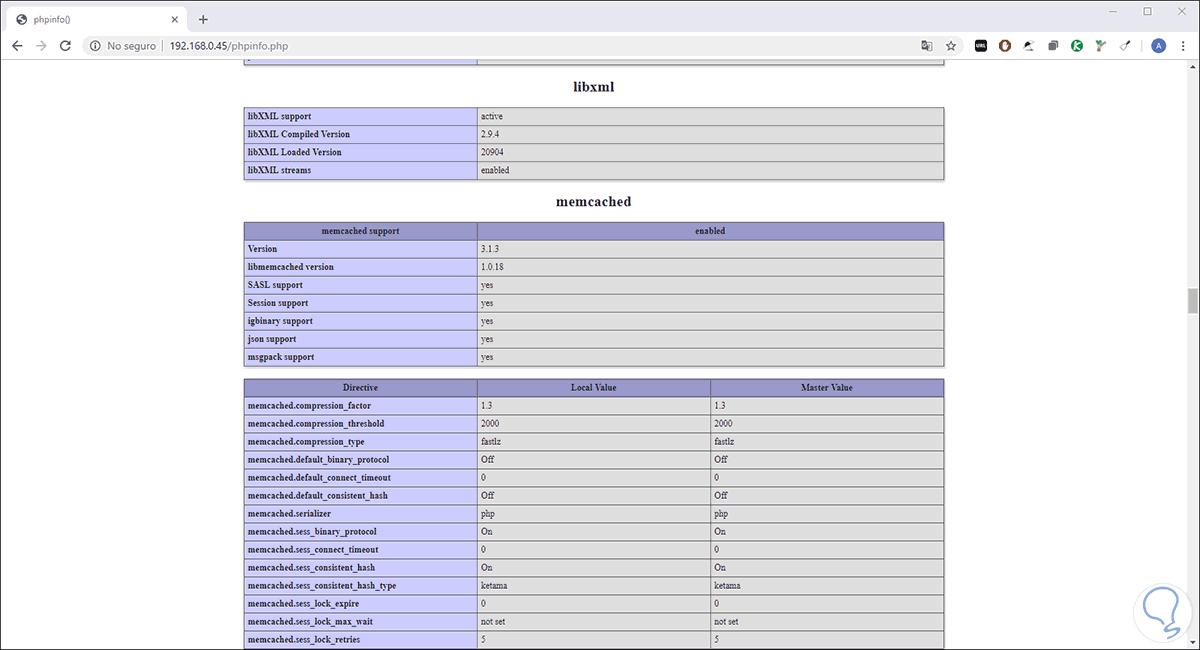Click 'memcached.default_connect_timeout' directive
1200x650 pixels.
pos(319,478)
